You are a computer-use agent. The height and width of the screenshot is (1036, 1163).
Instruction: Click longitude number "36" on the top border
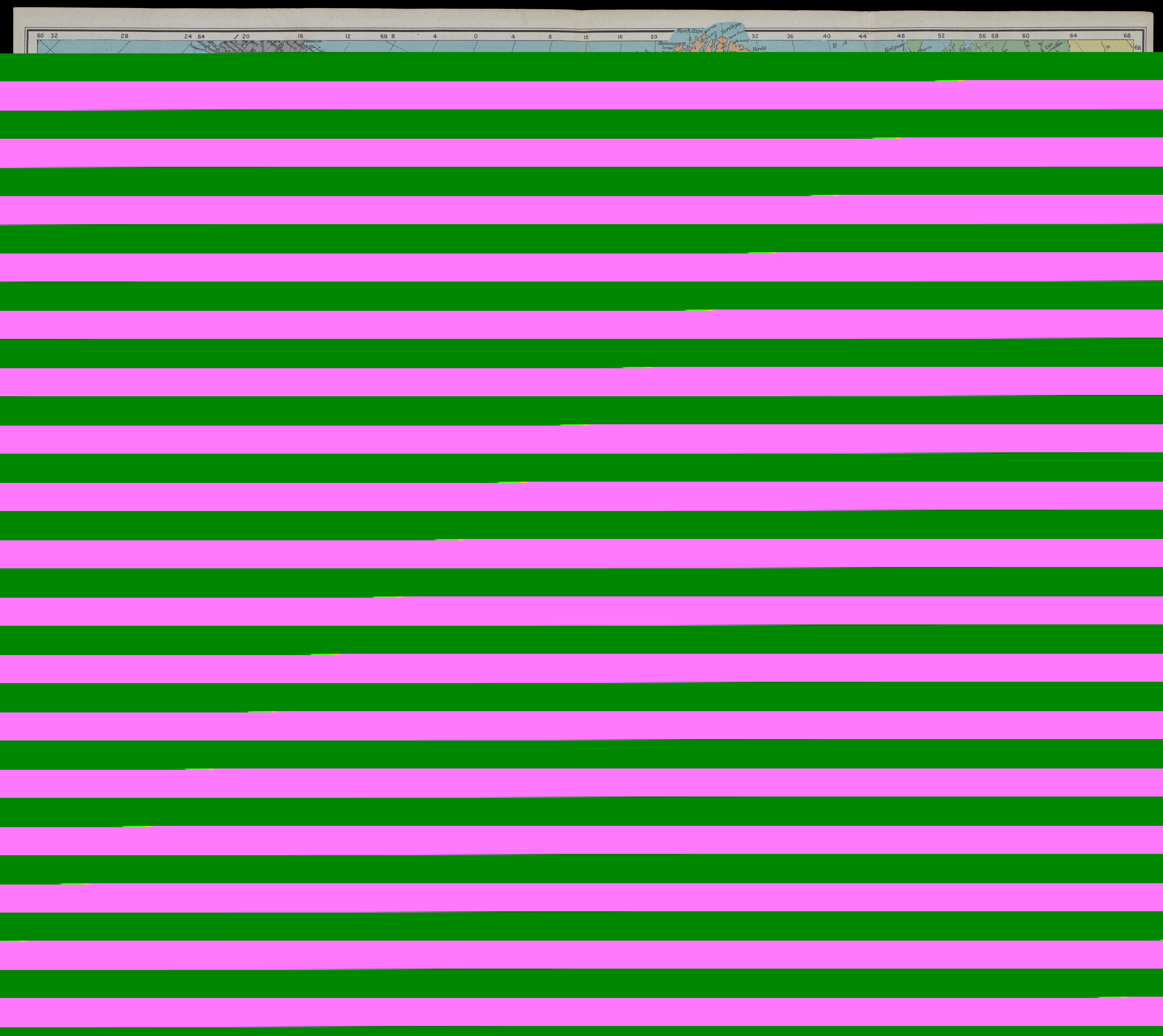(790, 36)
